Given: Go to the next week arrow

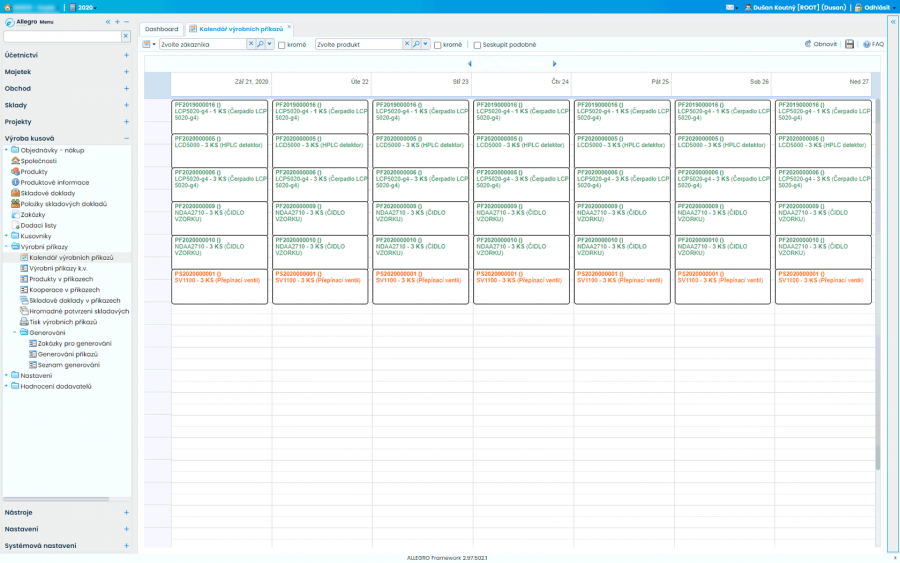Looking at the screenshot, I should coord(555,64).
